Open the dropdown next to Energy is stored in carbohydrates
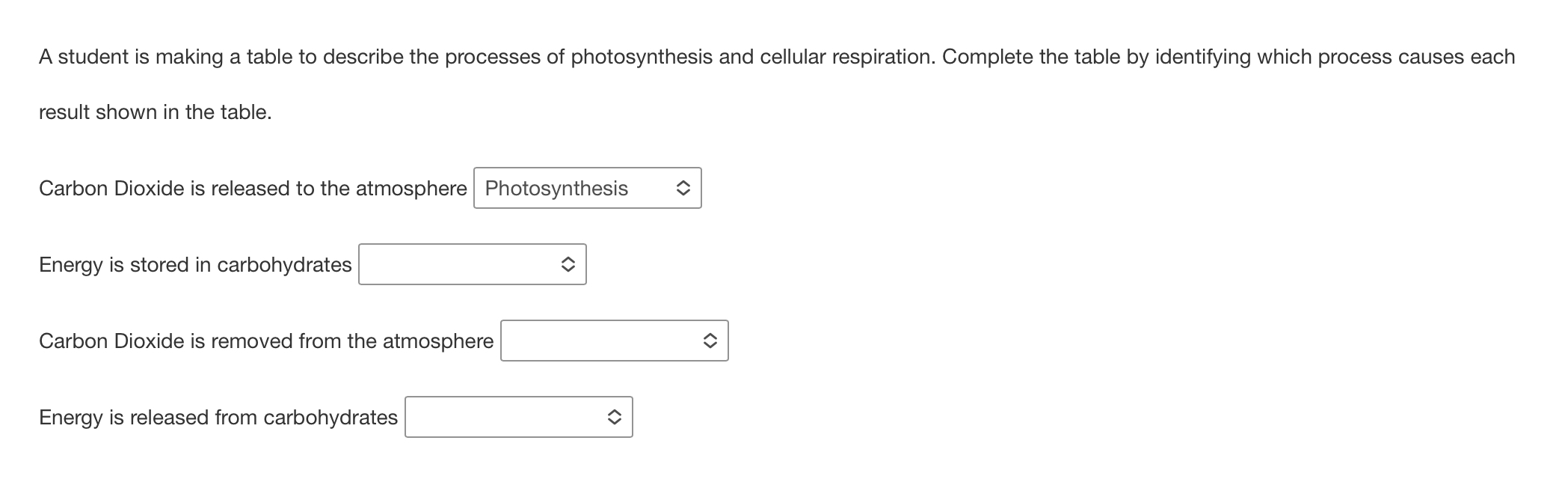 coord(473,264)
